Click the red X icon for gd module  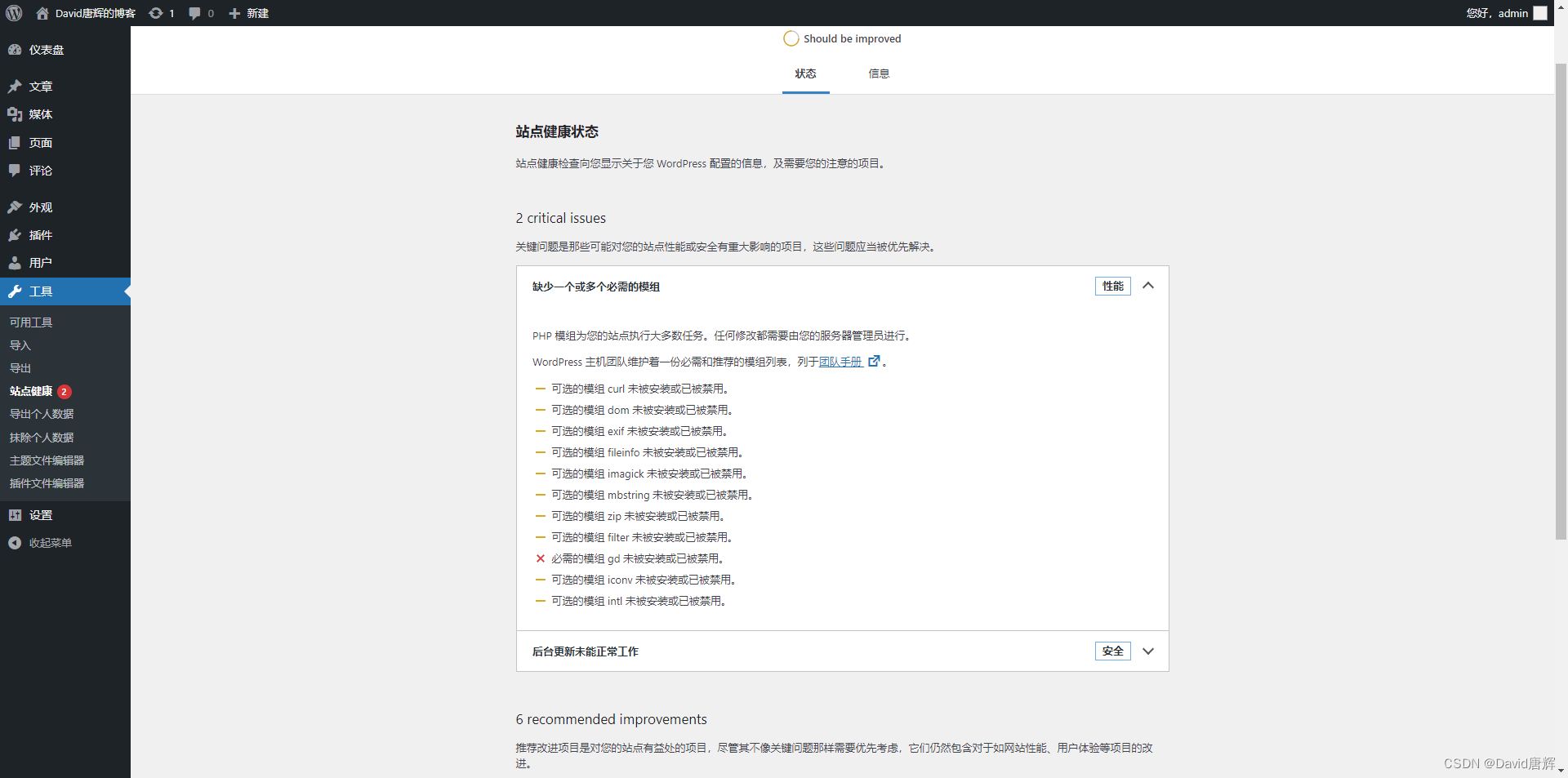point(540,558)
